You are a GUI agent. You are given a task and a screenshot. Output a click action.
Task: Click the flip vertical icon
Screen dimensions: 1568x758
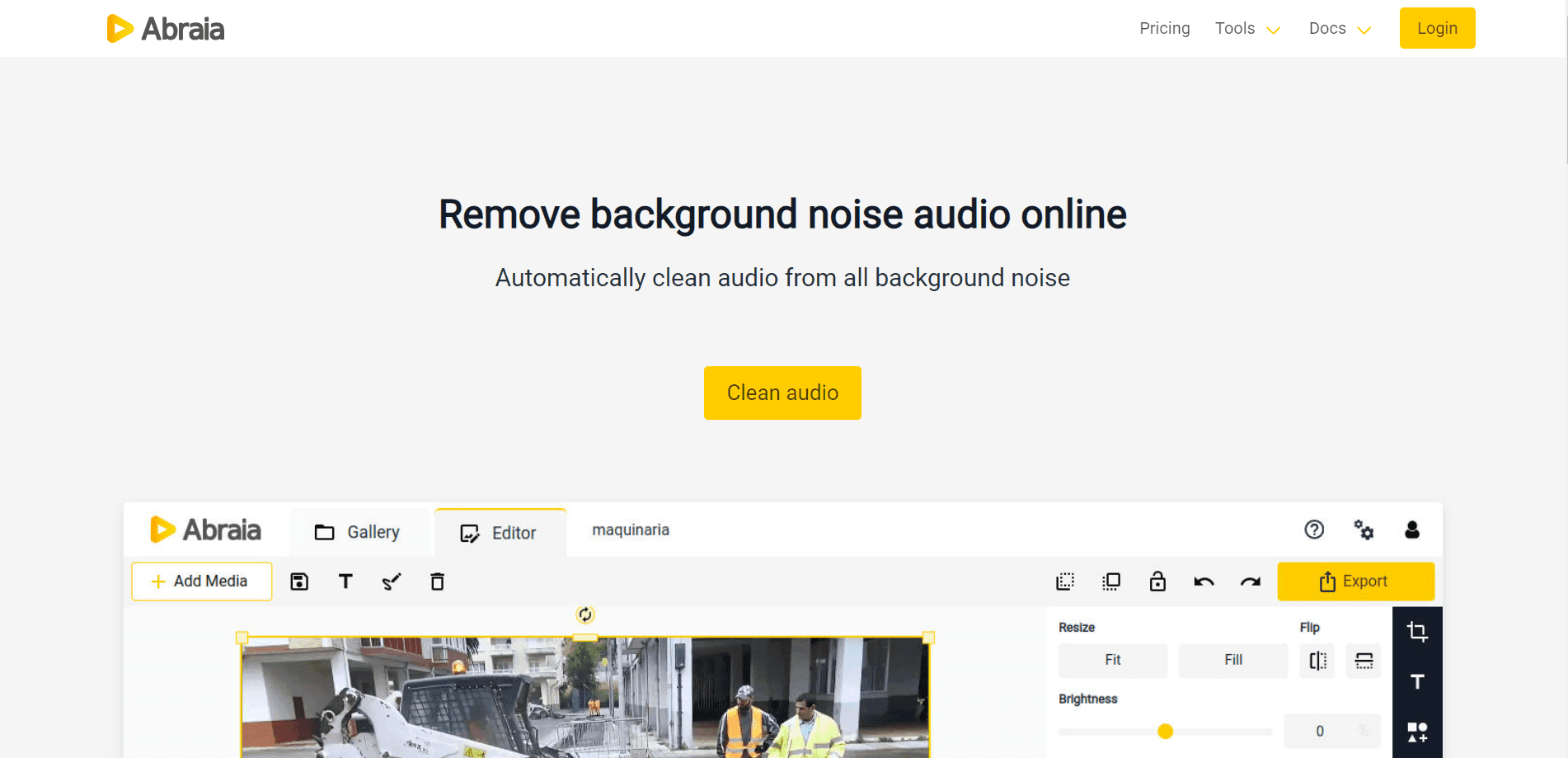(1364, 661)
